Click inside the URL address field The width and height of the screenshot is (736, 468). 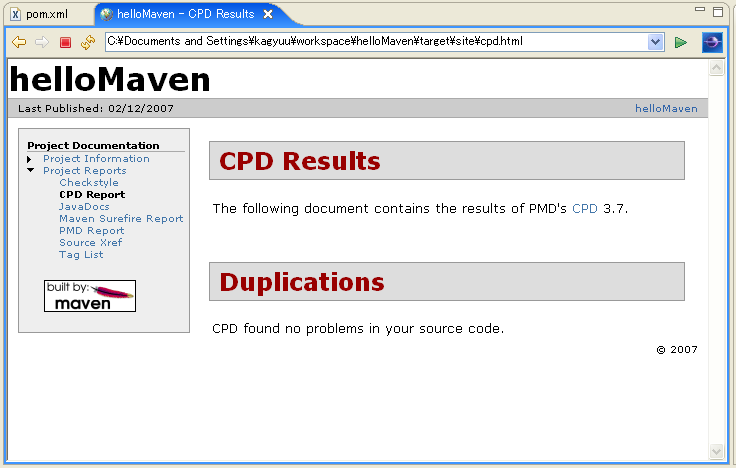[376, 42]
